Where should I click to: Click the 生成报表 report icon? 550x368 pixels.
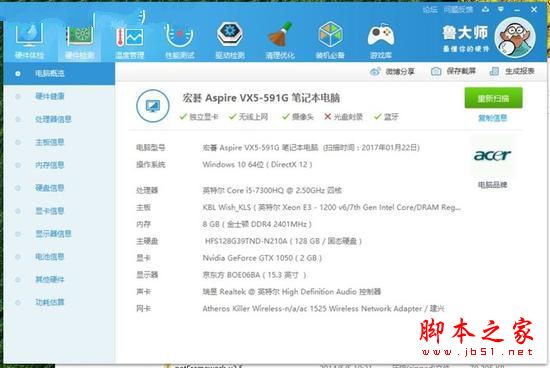pyautogui.click(x=494, y=71)
